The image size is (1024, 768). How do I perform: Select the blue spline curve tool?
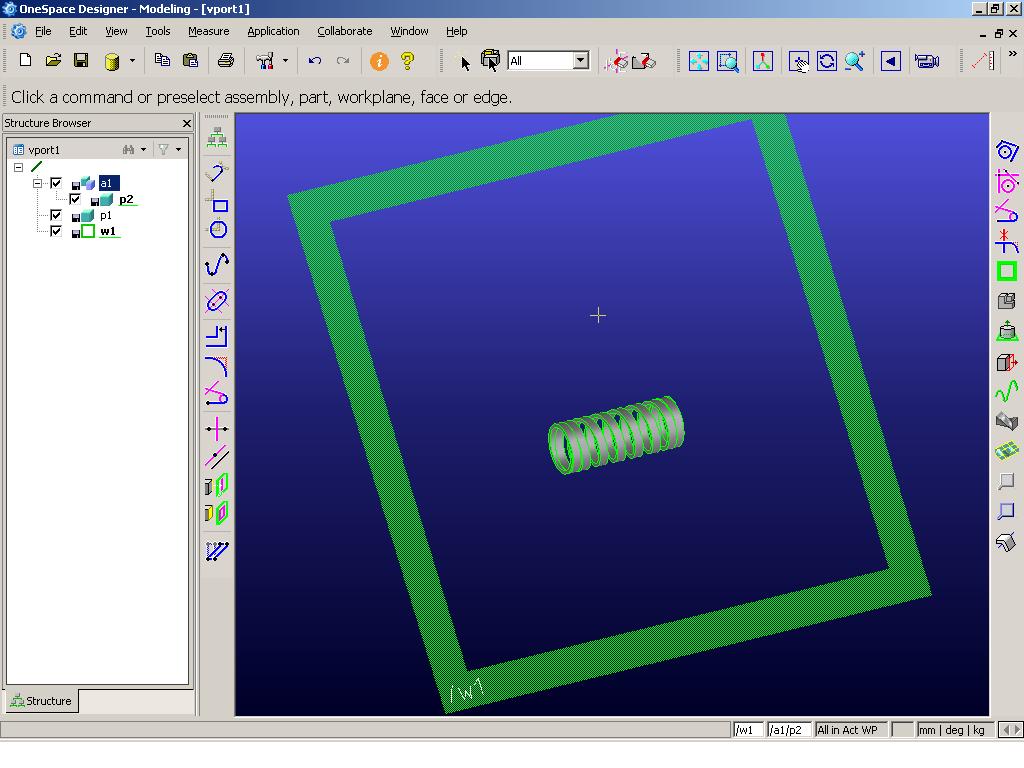(x=217, y=264)
